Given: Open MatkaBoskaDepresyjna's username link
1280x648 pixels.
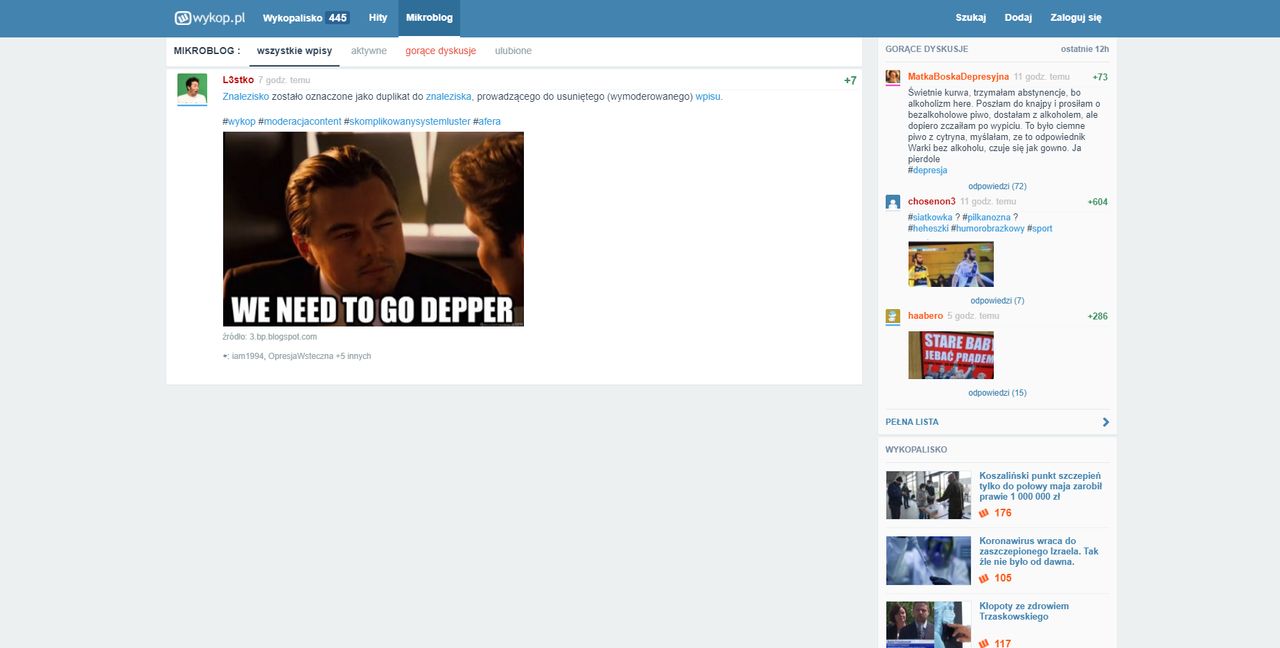Looking at the screenshot, I should (958, 77).
